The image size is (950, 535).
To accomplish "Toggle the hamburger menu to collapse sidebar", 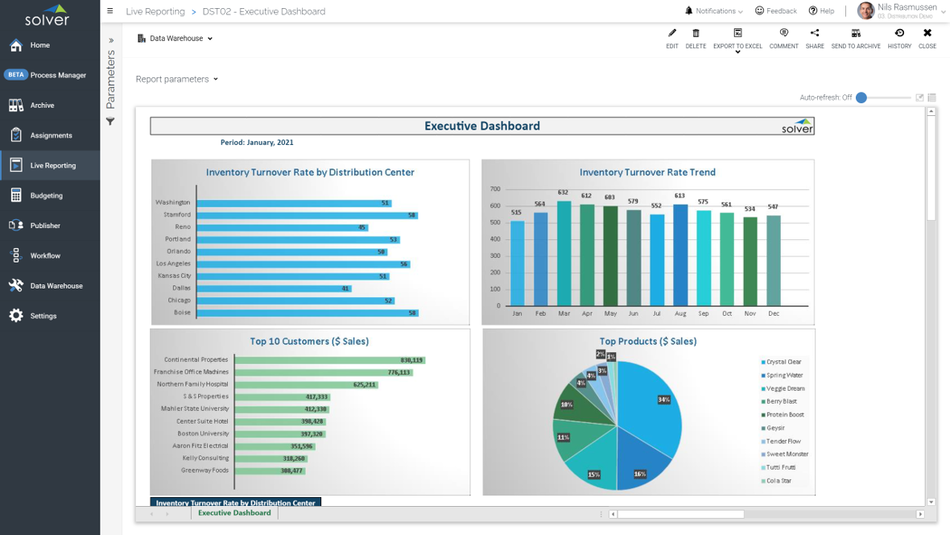I will [x=110, y=12].
